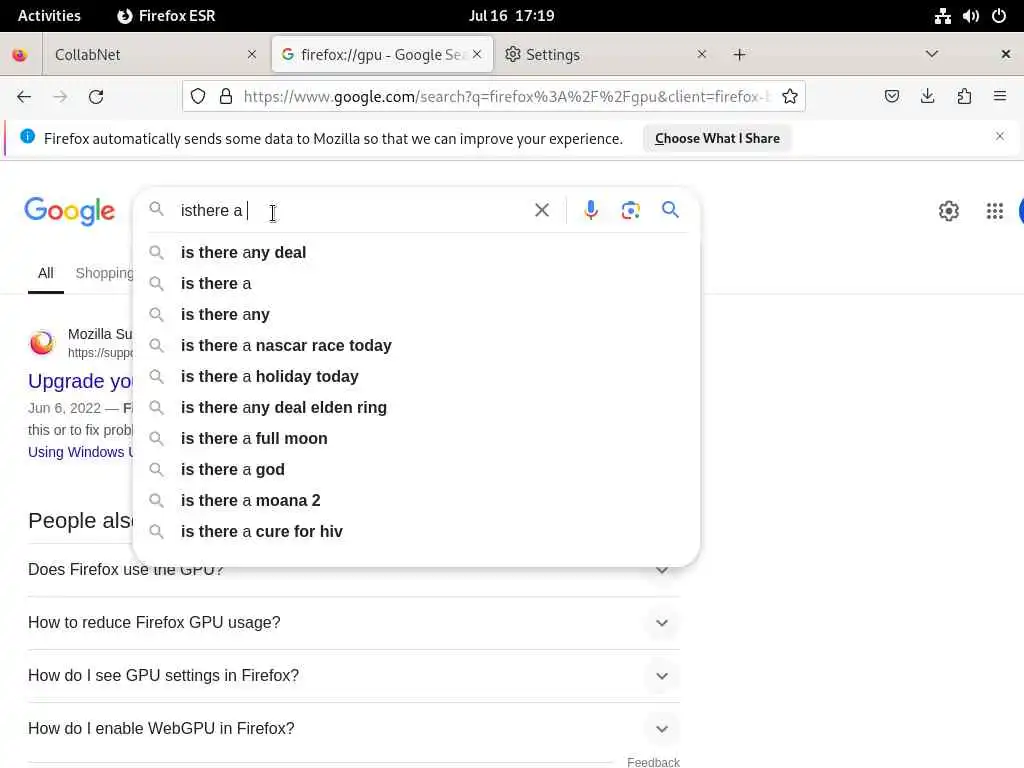Select the All results tab
This screenshot has height=768, width=1024.
click(46, 273)
